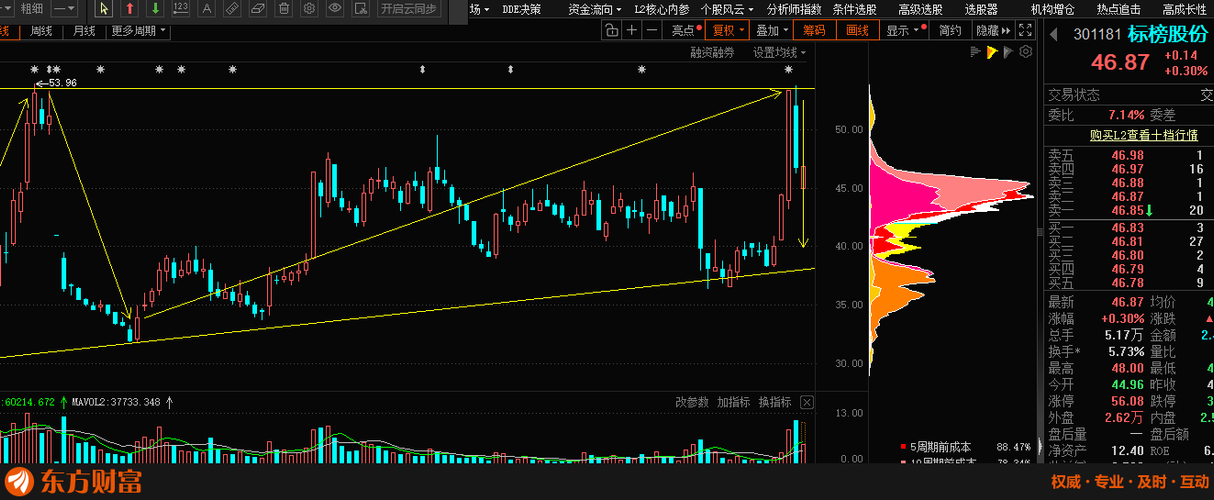Click 换指标 change indicator button
Viewport: 1214px width, 500px height.
[774, 402]
